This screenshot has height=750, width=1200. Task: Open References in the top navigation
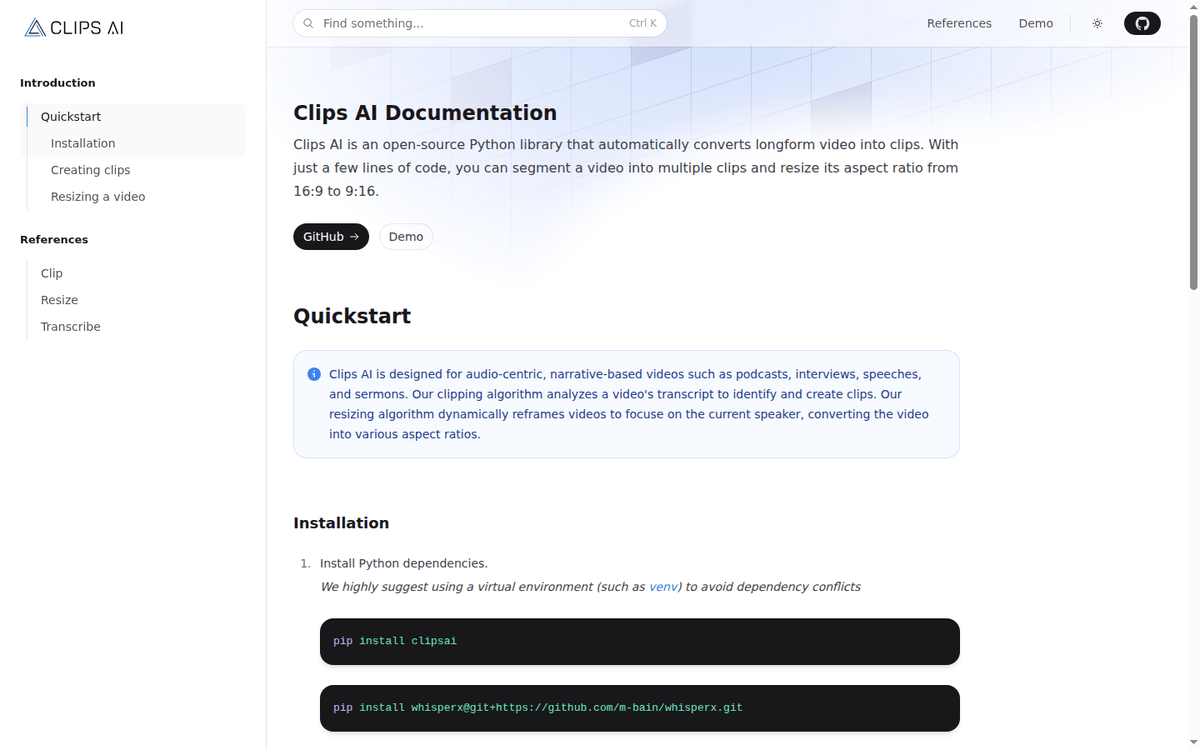pyautogui.click(x=959, y=23)
